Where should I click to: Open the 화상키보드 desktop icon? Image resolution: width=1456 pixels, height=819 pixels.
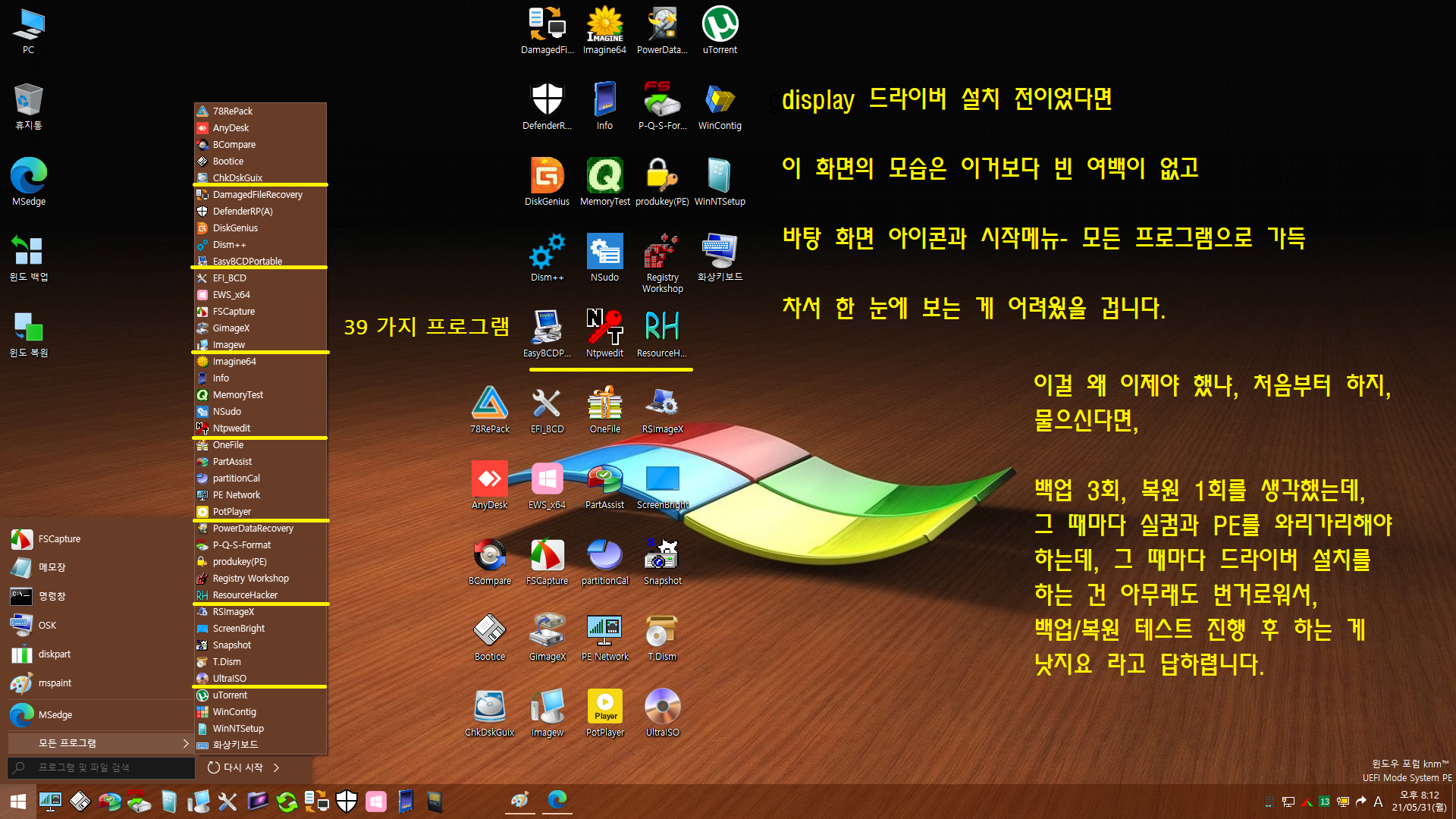720,258
